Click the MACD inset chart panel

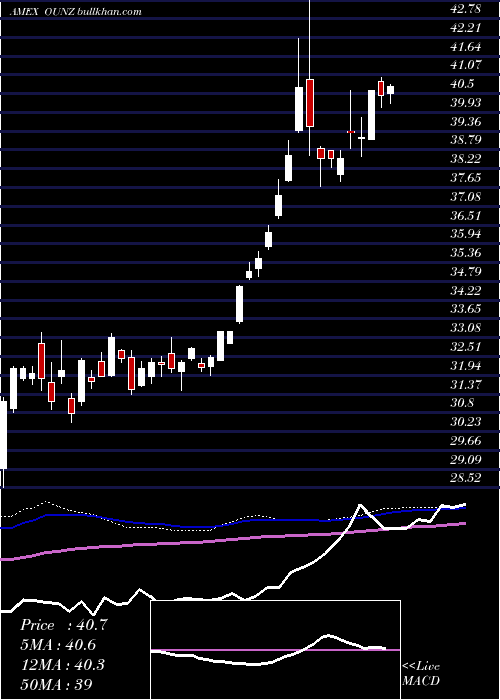[x=275, y=650]
